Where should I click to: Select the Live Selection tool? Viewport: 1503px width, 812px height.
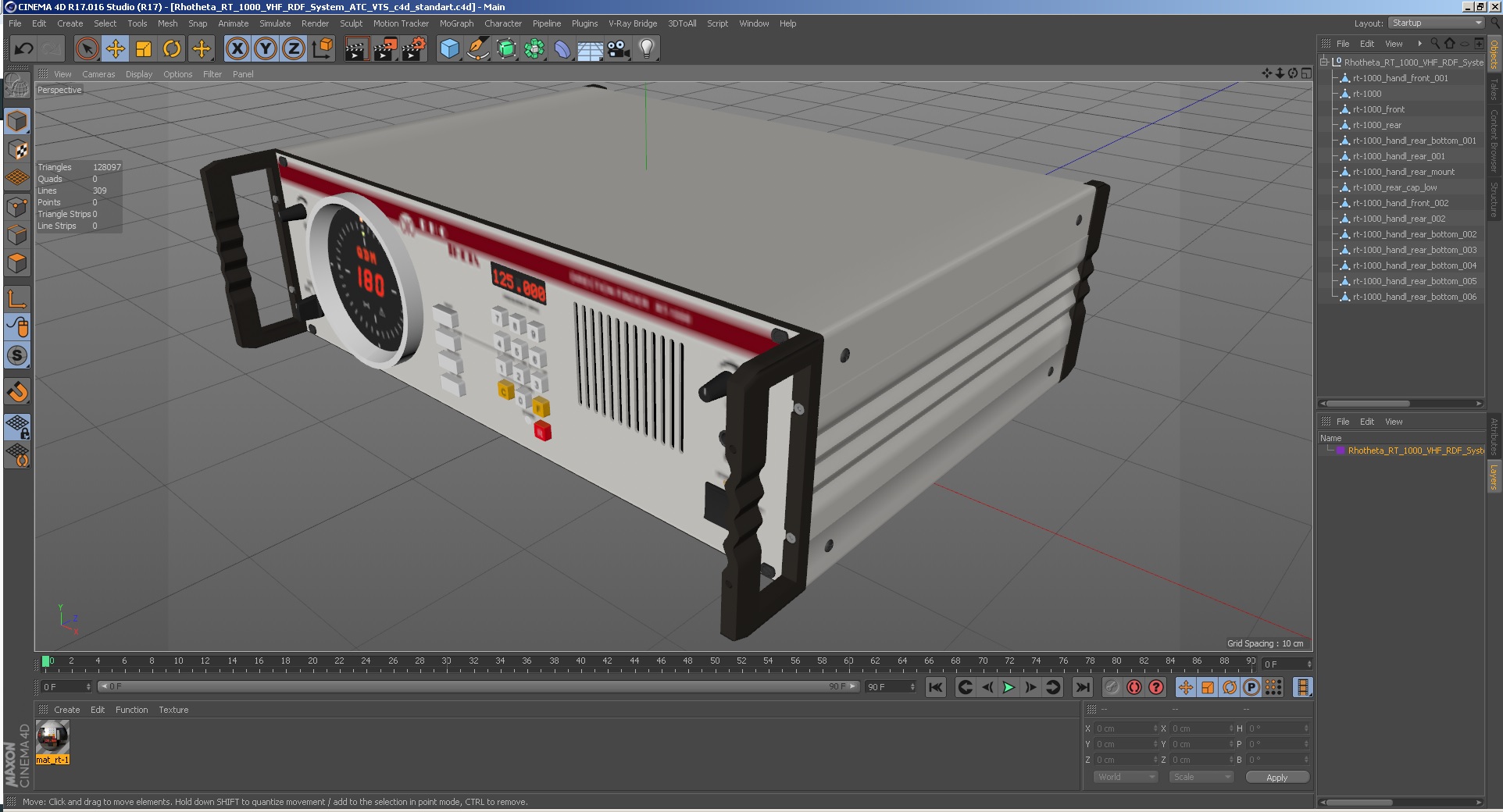87,49
